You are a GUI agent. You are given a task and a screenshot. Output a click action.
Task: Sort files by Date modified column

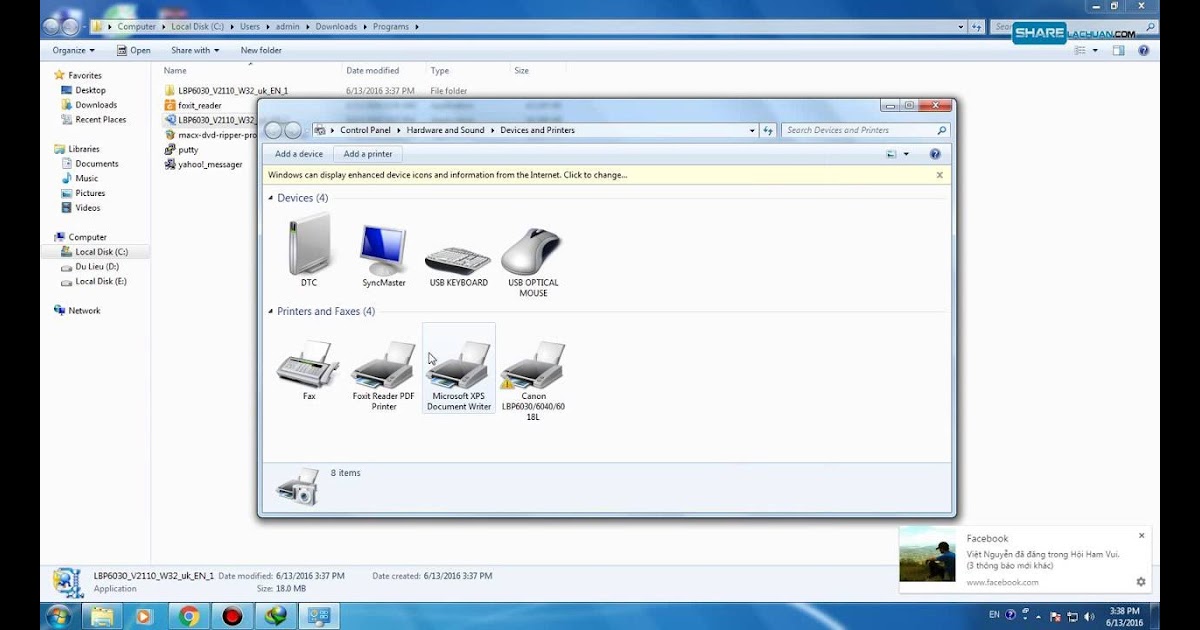(x=372, y=71)
